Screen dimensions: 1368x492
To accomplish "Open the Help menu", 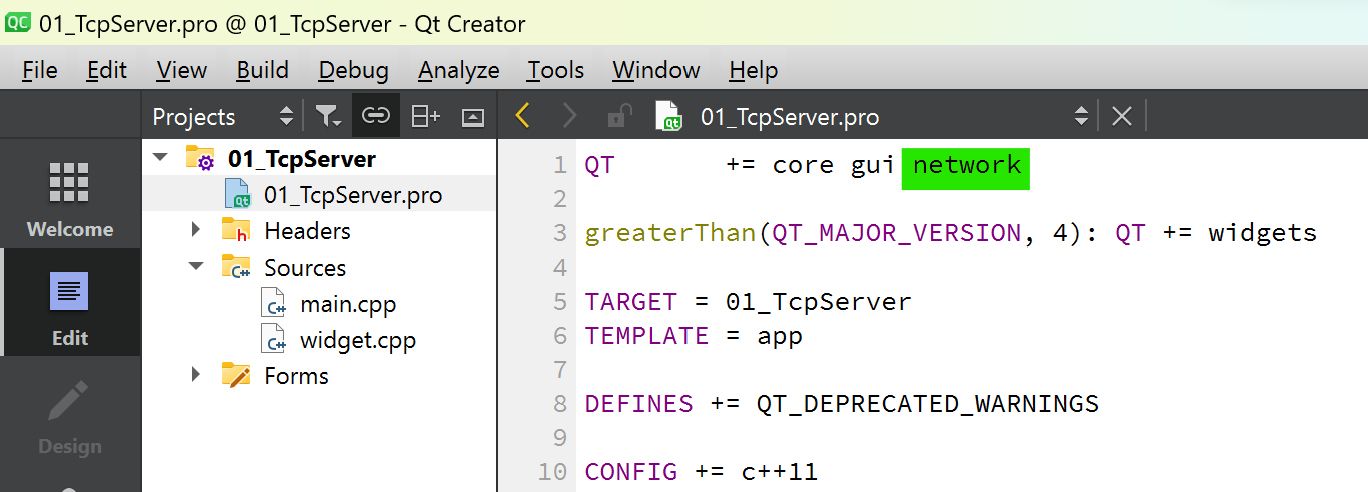I will click(753, 70).
